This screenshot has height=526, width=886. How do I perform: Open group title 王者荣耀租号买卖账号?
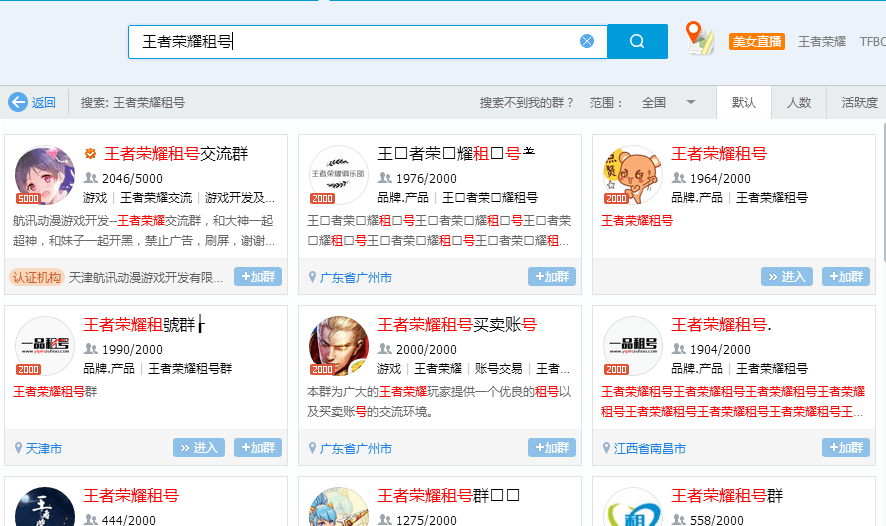pyautogui.click(x=457, y=324)
